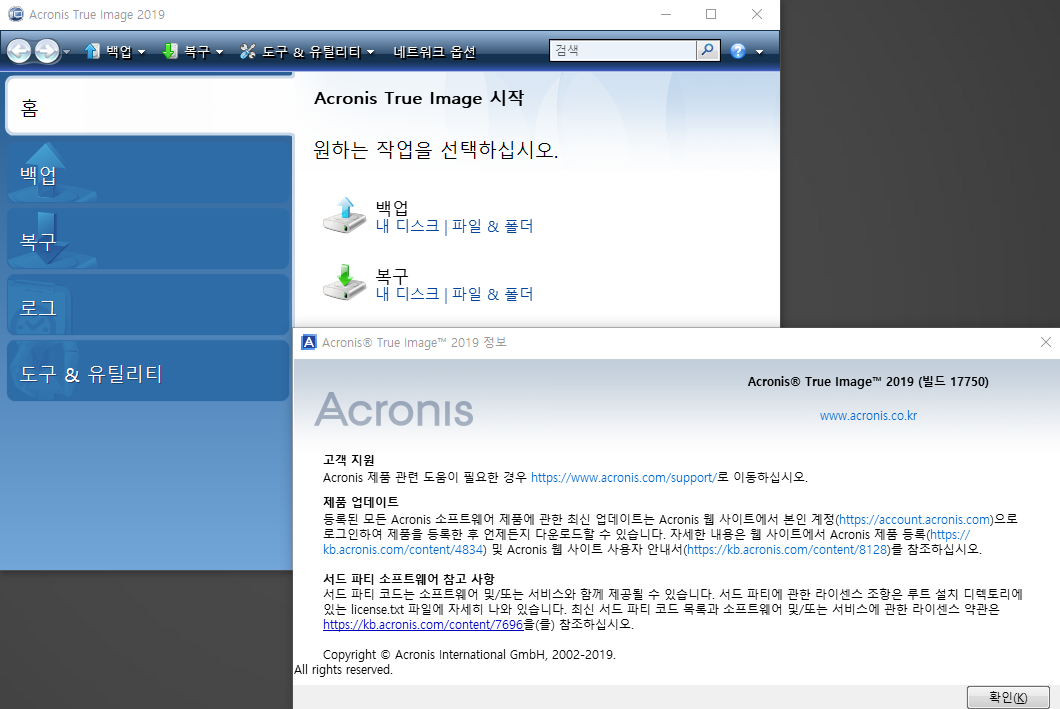The height and width of the screenshot is (709, 1060).
Task: Open the account.acronis.com link
Action: click(x=915, y=519)
